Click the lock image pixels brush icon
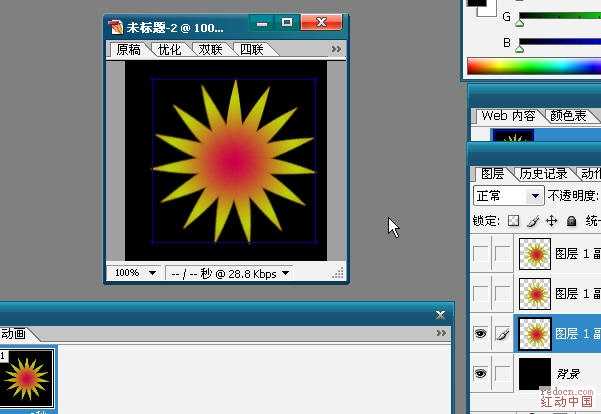This screenshot has width=601, height=414. pos(533,220)
